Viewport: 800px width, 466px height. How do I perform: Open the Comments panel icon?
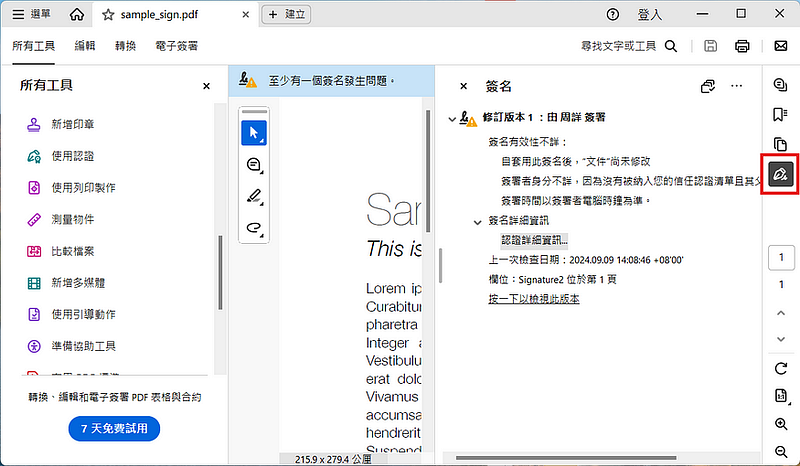[x=780, y=85]
